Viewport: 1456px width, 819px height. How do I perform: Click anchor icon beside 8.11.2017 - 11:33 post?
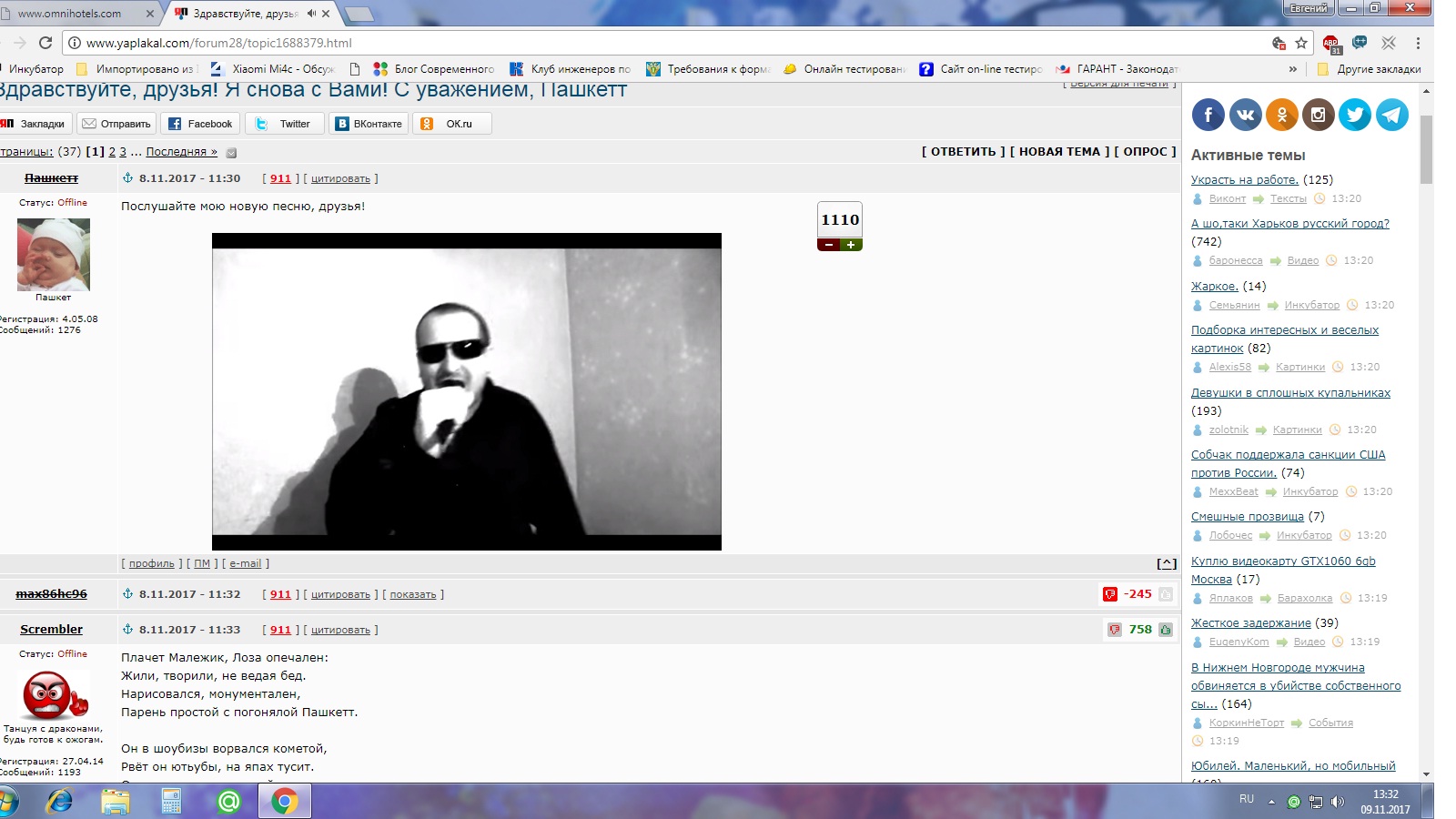pyautogui.click(x=128, y=630)
